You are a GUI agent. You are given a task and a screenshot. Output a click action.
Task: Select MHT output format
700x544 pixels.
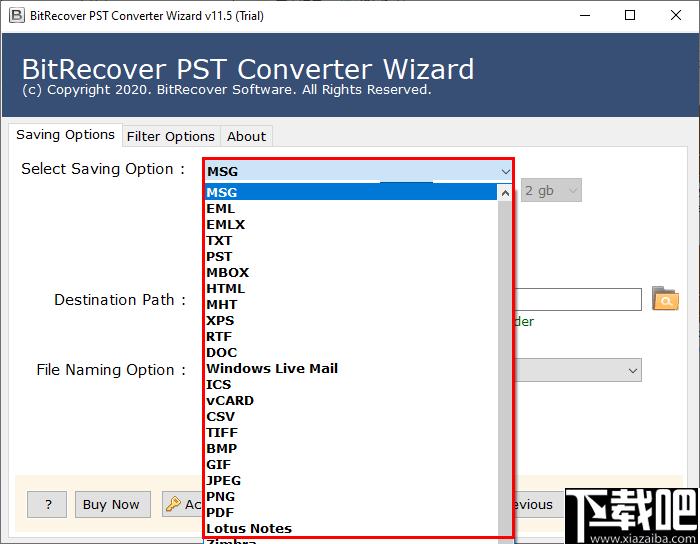tap(351, 305)
